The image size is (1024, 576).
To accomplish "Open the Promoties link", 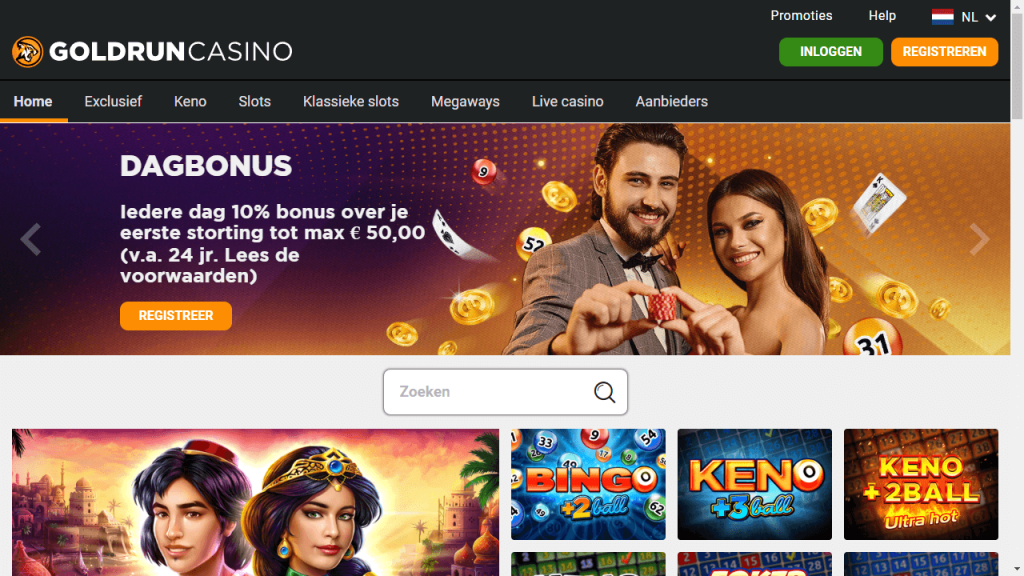I will point(801,16).
